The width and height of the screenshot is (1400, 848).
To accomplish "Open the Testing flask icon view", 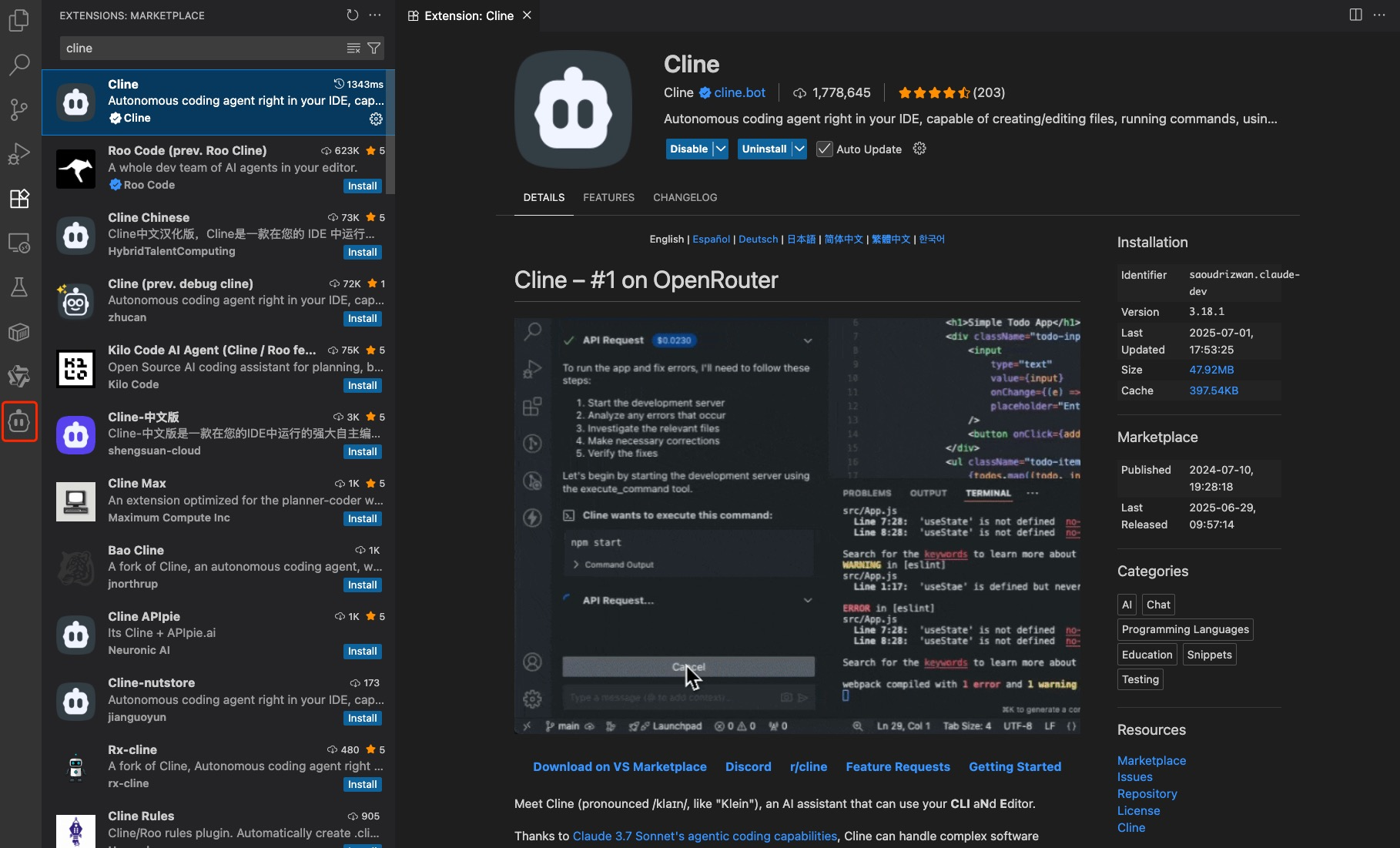I will [x=19, y=288].
